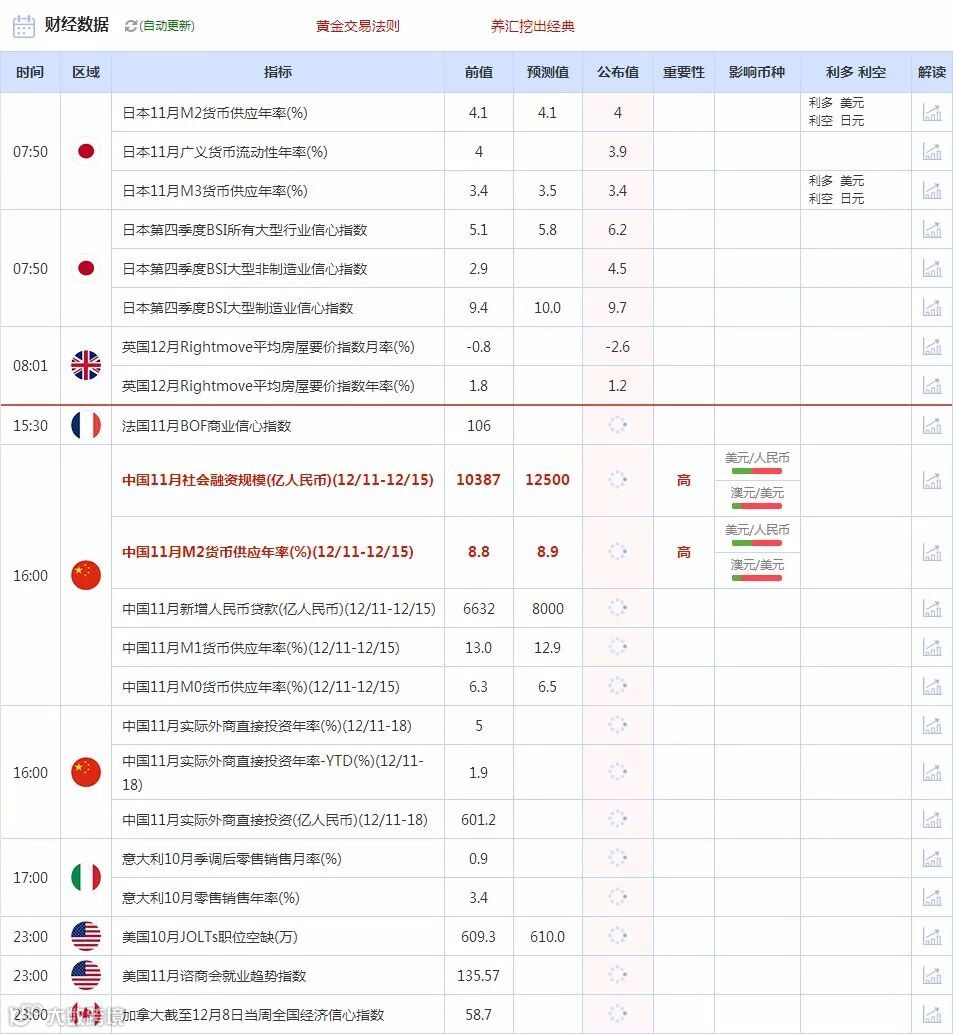Open chart icon for 中国11月M1货币供应年率 row
953x1034 pixels.
click(x=931, y=648)
